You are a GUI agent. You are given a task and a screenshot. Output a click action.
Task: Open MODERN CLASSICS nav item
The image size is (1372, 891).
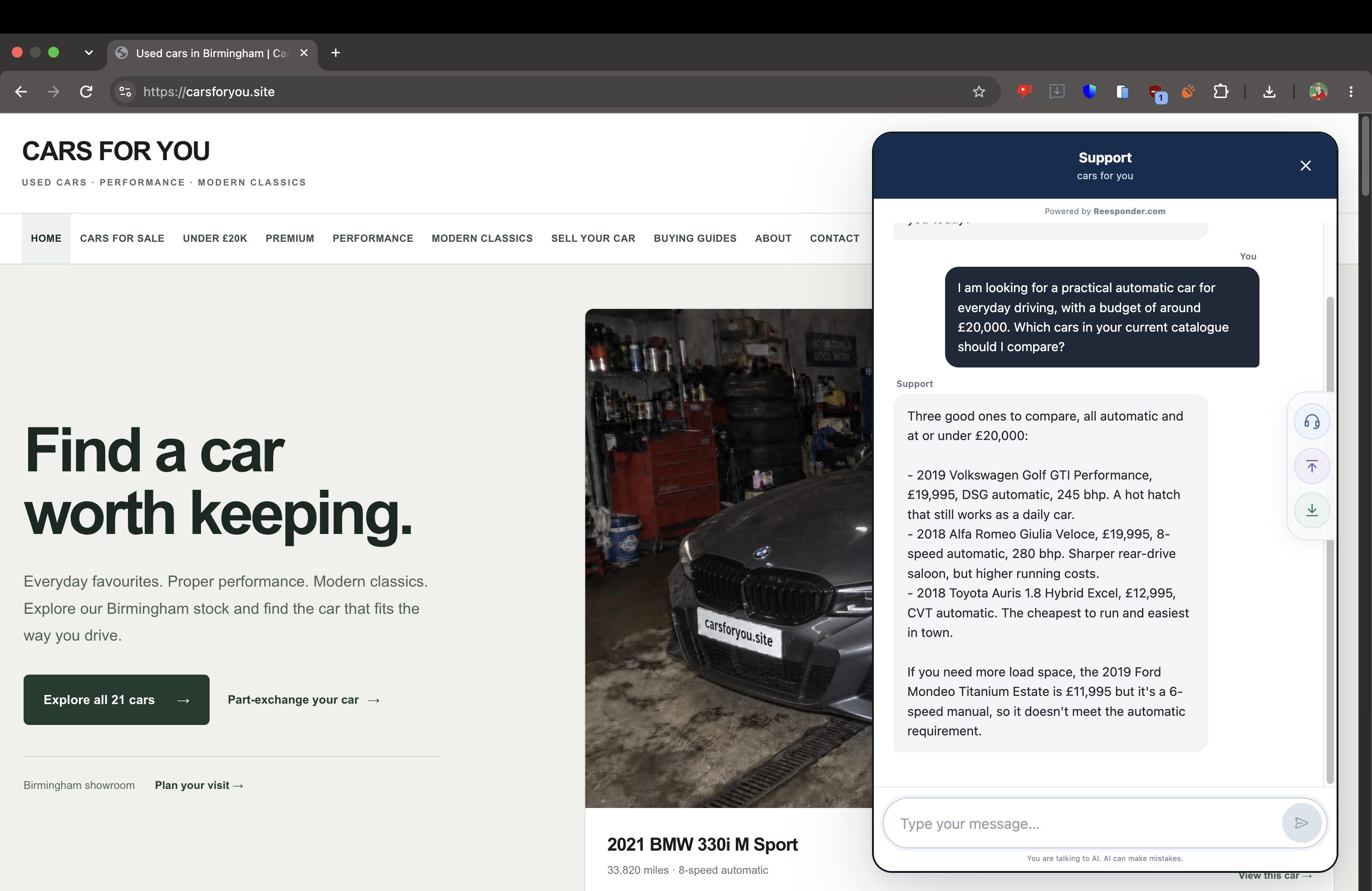(482, 238)
